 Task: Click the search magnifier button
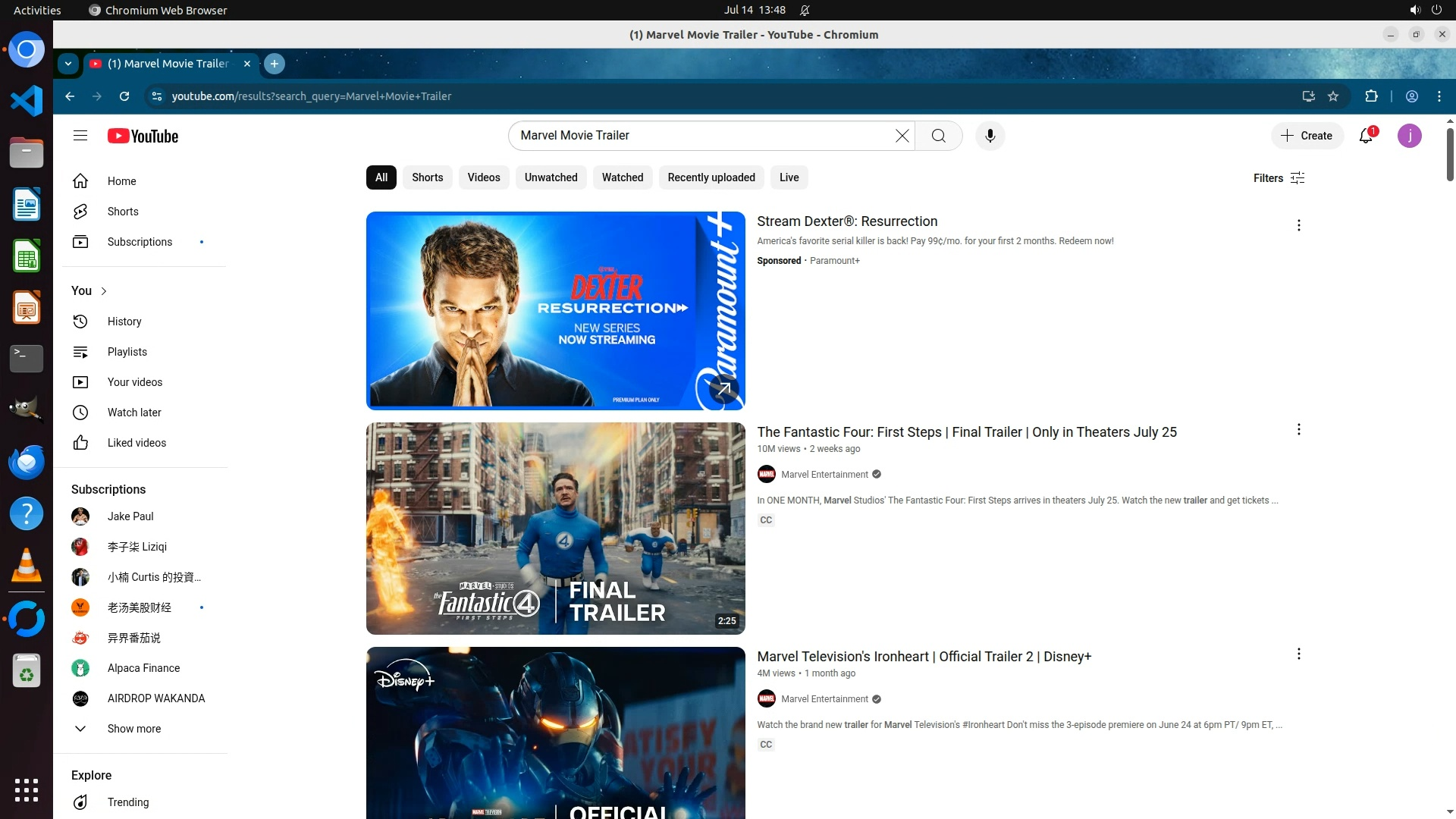click(939, 136)
